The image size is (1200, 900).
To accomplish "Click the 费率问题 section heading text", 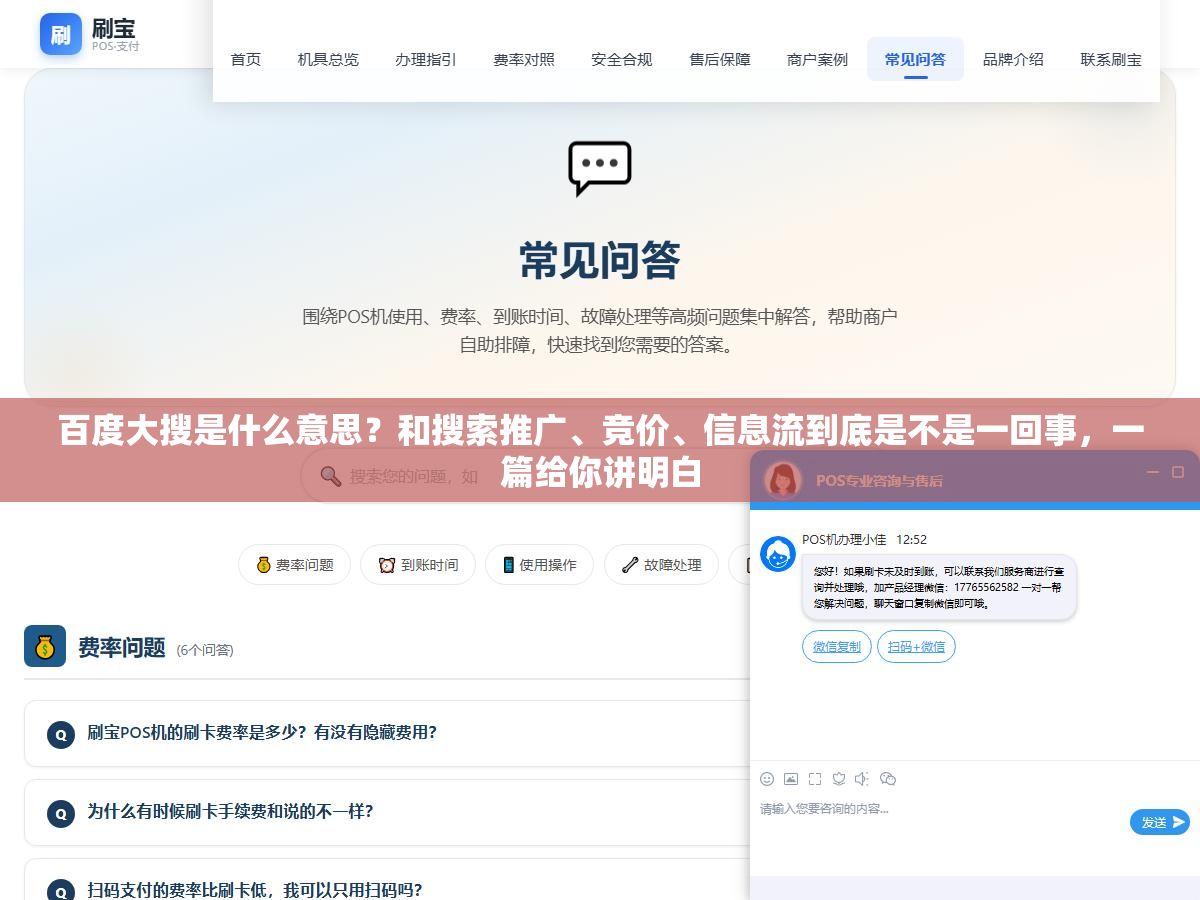I will coord(122,647).
